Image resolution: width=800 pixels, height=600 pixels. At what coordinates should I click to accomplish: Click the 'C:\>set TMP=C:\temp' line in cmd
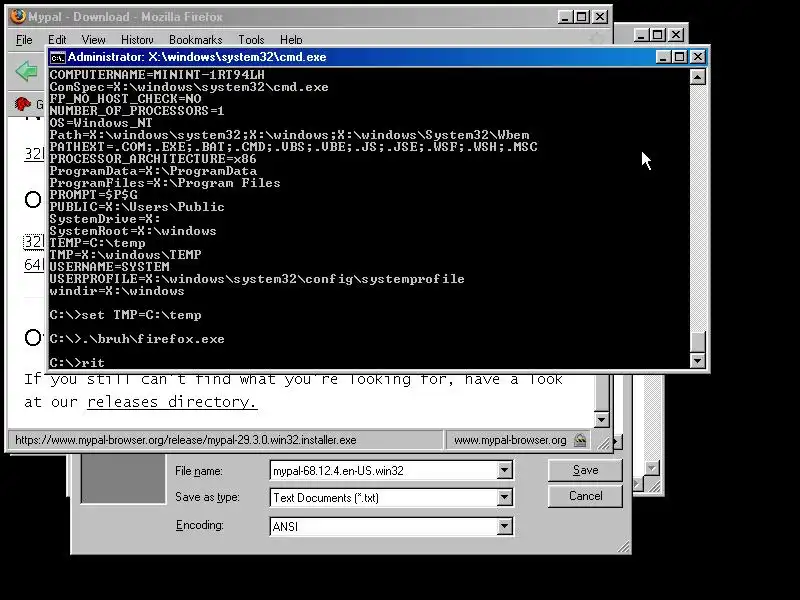(125, 315)
